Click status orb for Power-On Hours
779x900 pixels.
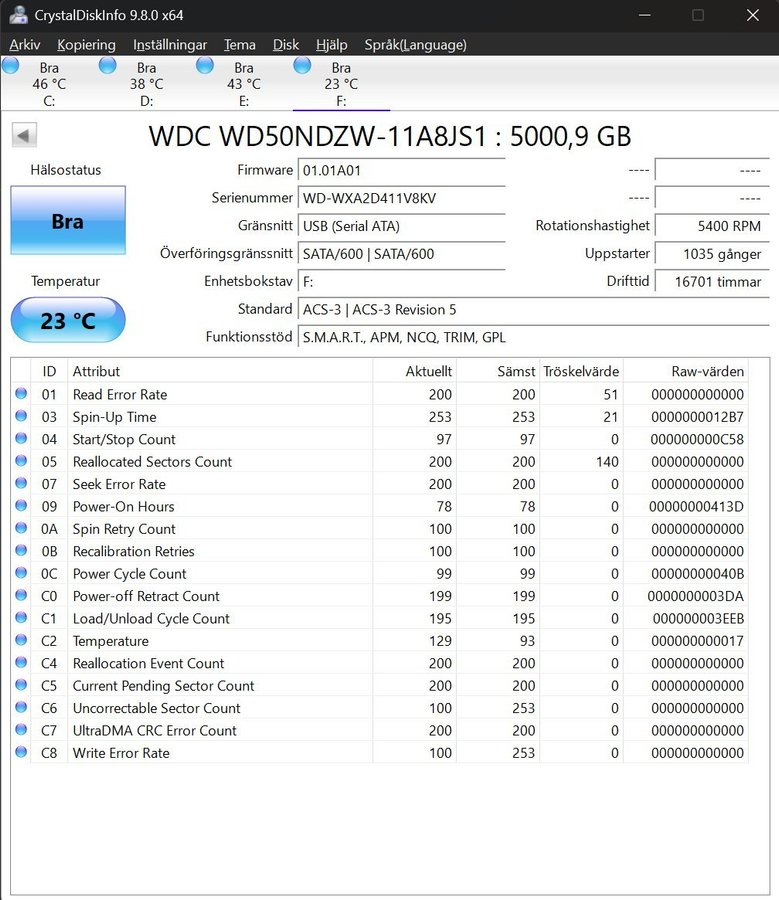point(21,506)
